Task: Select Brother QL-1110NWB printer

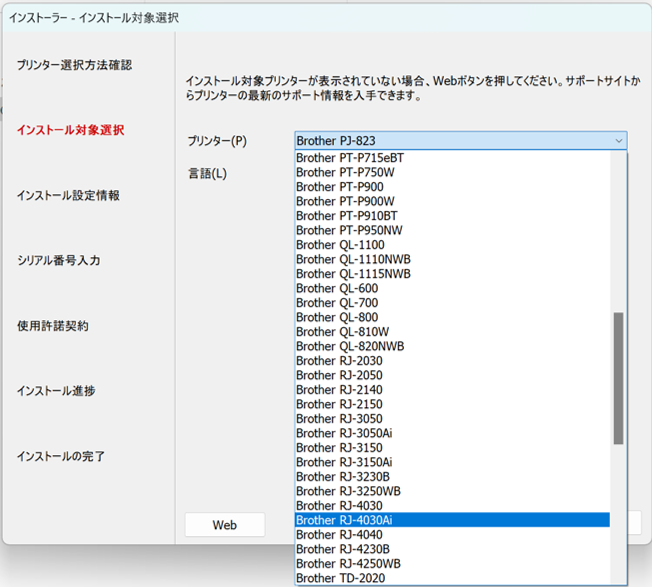Action: click(452, 259)
